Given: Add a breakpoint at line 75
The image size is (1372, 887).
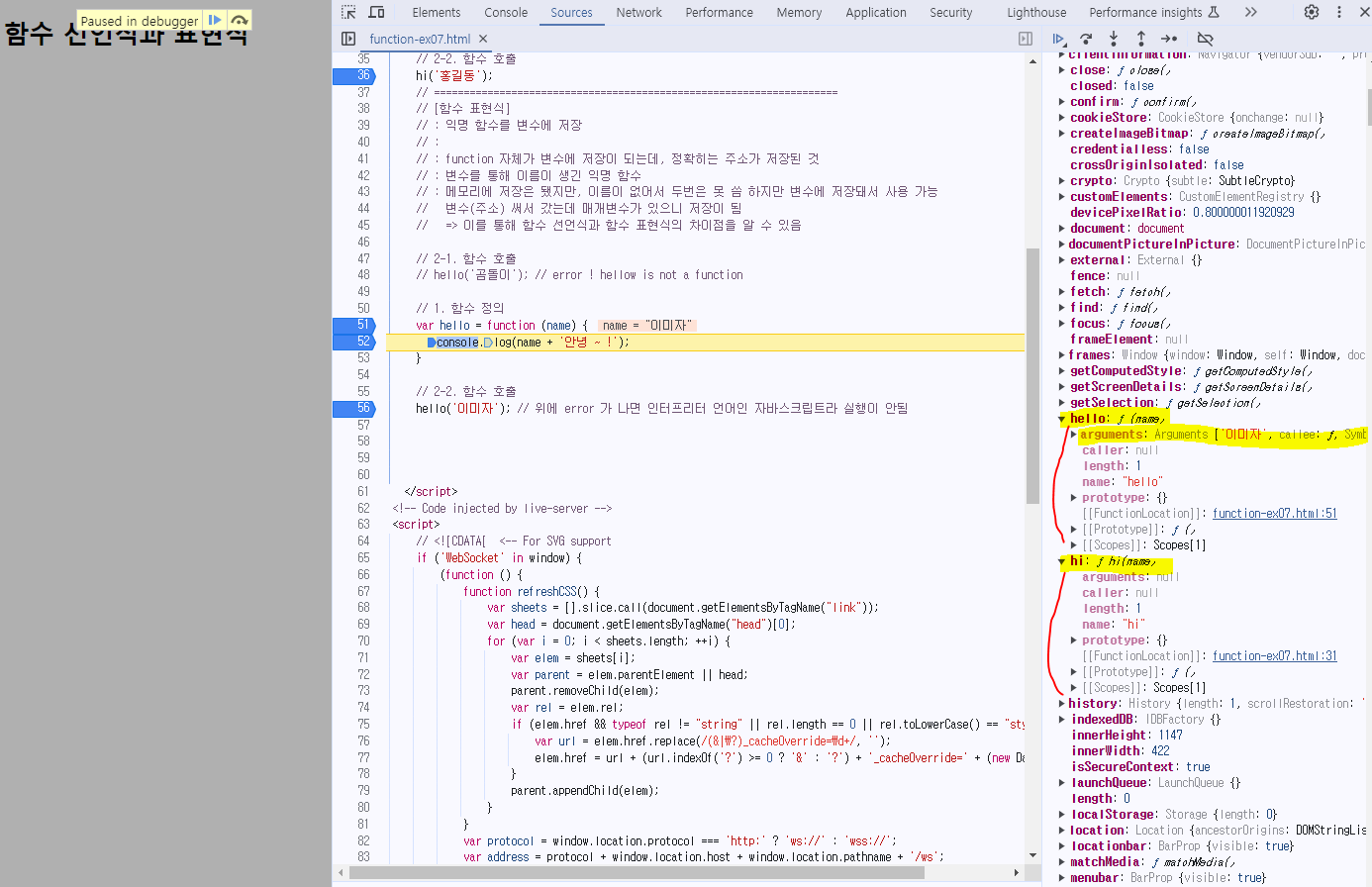Looking at the screenshot, I should coord(363,724).
